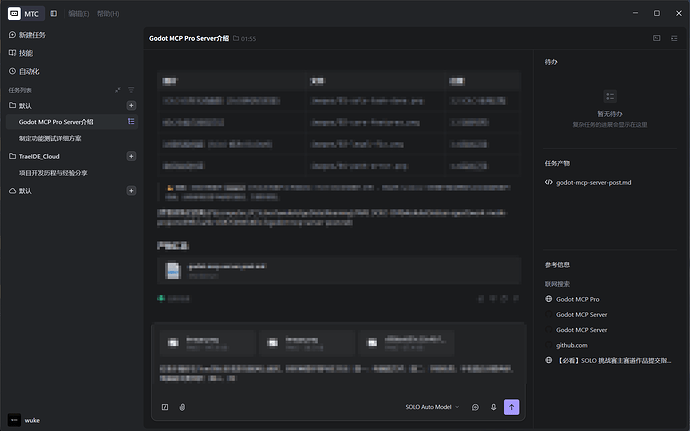Screen dimensions: 690x431
Task: Minimize the MTC window
Action: (635, 13)
